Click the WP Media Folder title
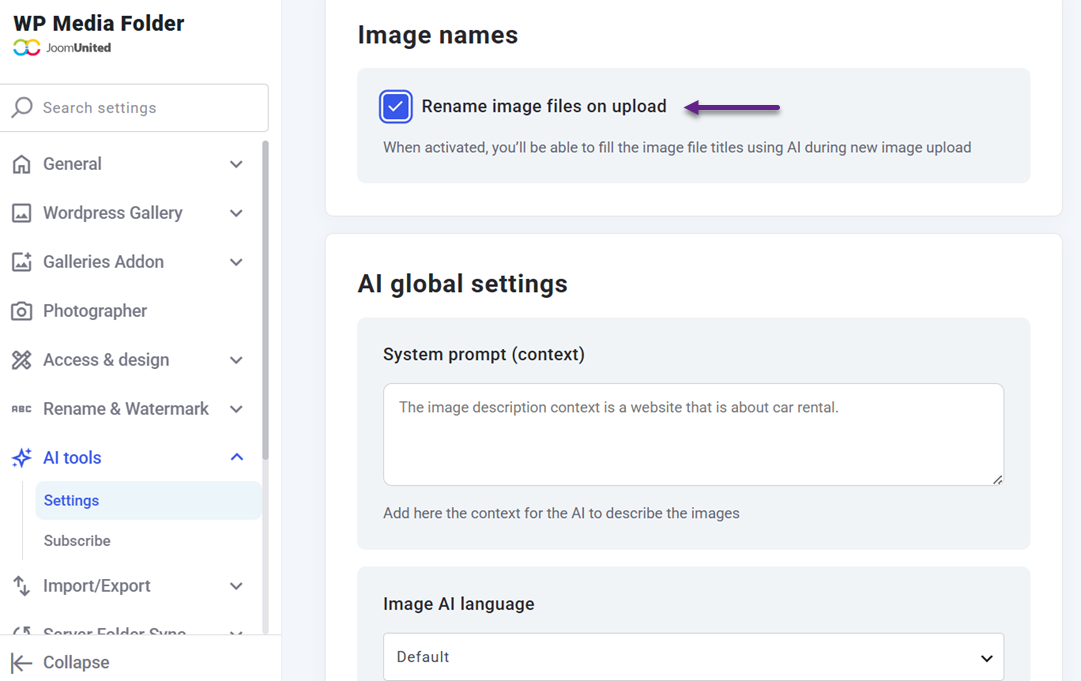 [99, 23]
